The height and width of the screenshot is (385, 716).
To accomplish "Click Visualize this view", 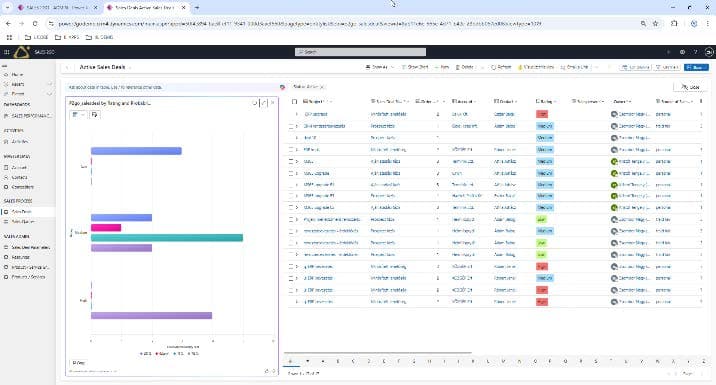I will 536,67.
